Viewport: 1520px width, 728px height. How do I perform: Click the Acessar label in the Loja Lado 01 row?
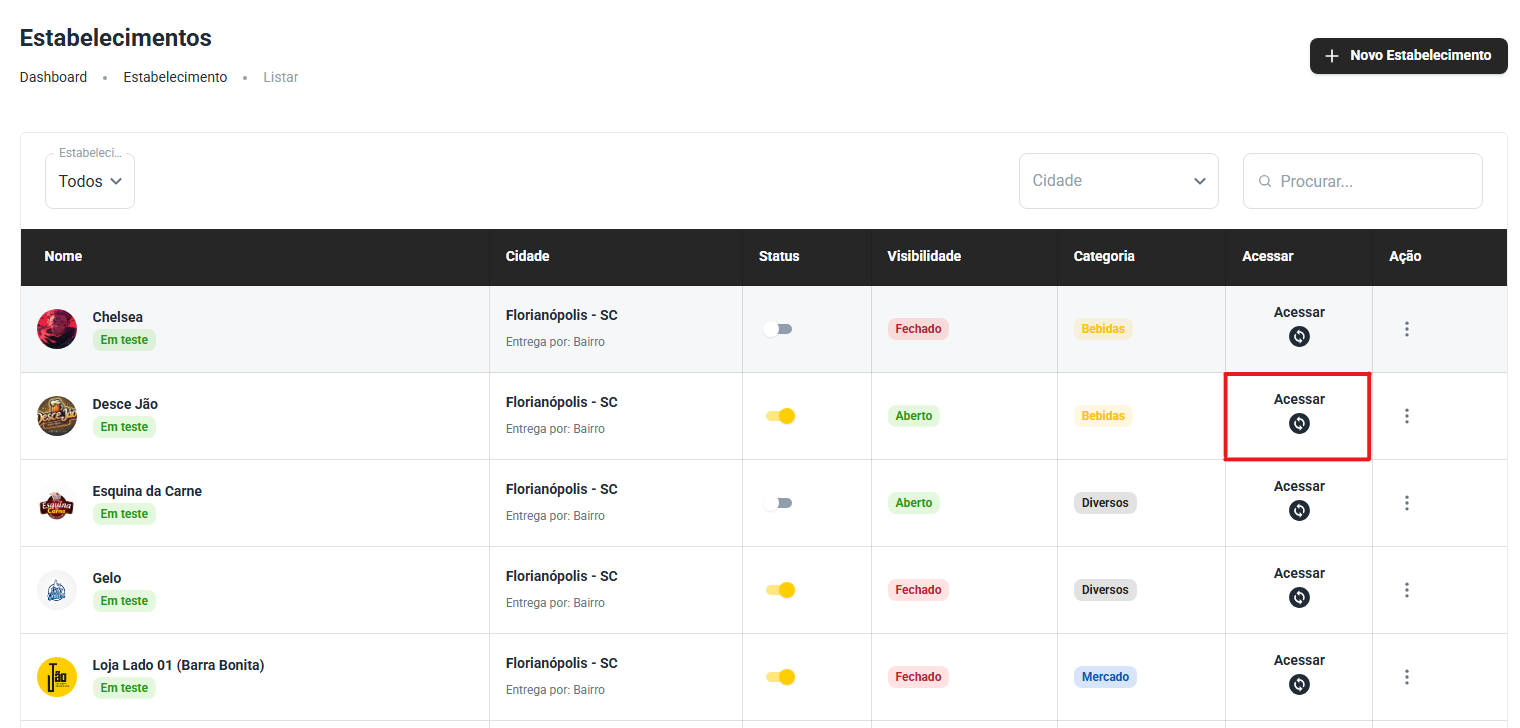(1299, 660)
